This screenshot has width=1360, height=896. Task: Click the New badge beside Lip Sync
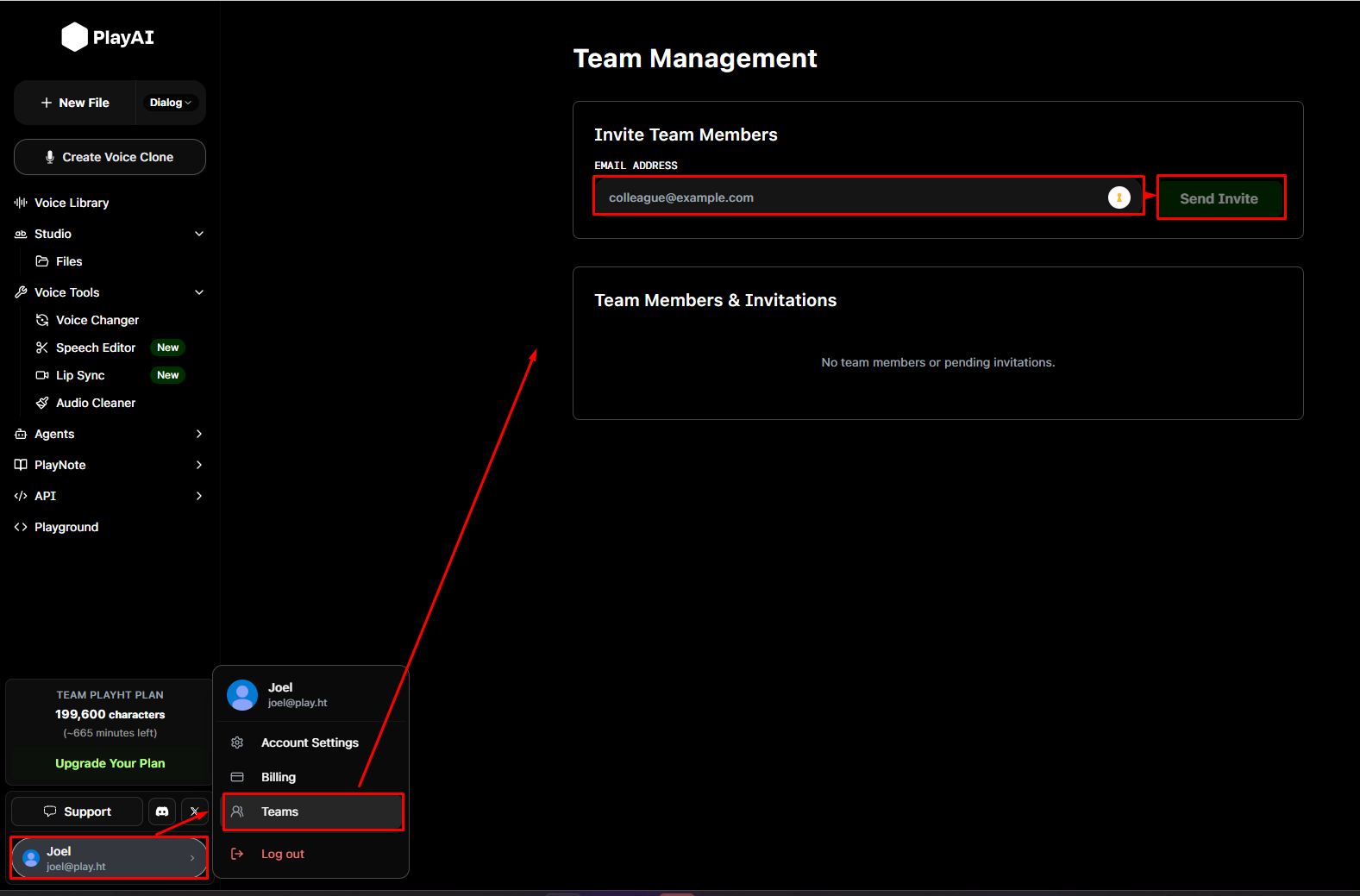click(x=168, y=375)
